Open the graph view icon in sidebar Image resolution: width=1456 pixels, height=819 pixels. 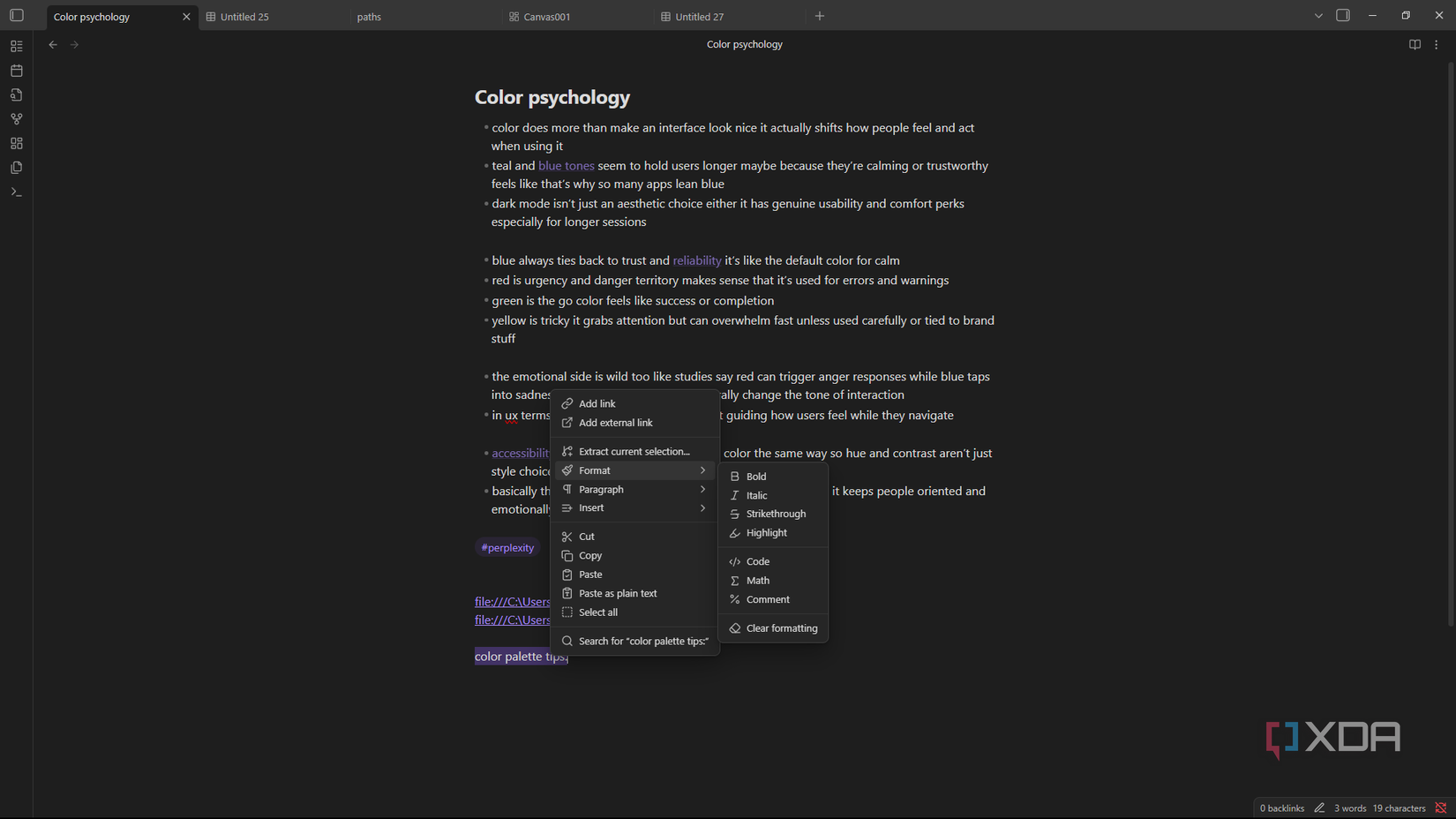[x=16, y=118]
